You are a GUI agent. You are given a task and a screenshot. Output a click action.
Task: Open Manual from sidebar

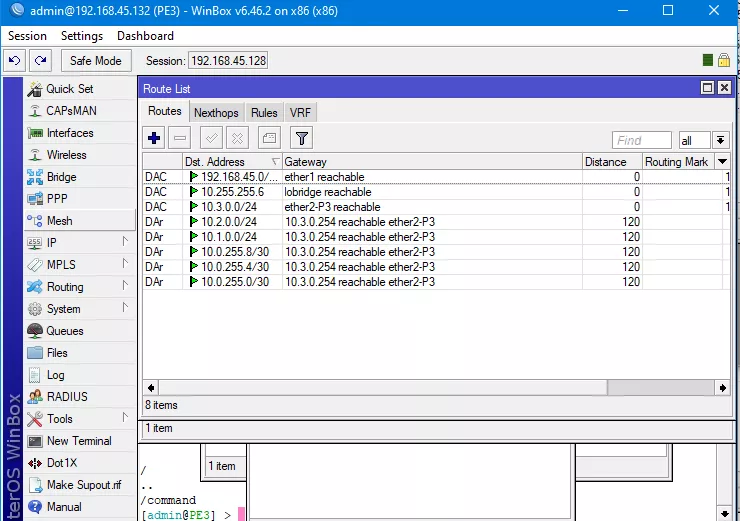tap(79, 507)
